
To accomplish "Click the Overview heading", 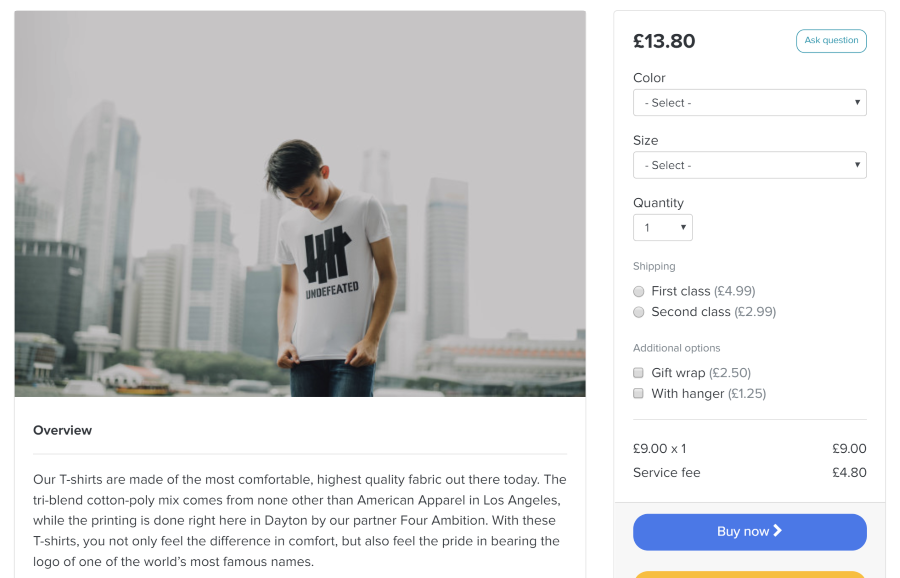I will point(62,430).
